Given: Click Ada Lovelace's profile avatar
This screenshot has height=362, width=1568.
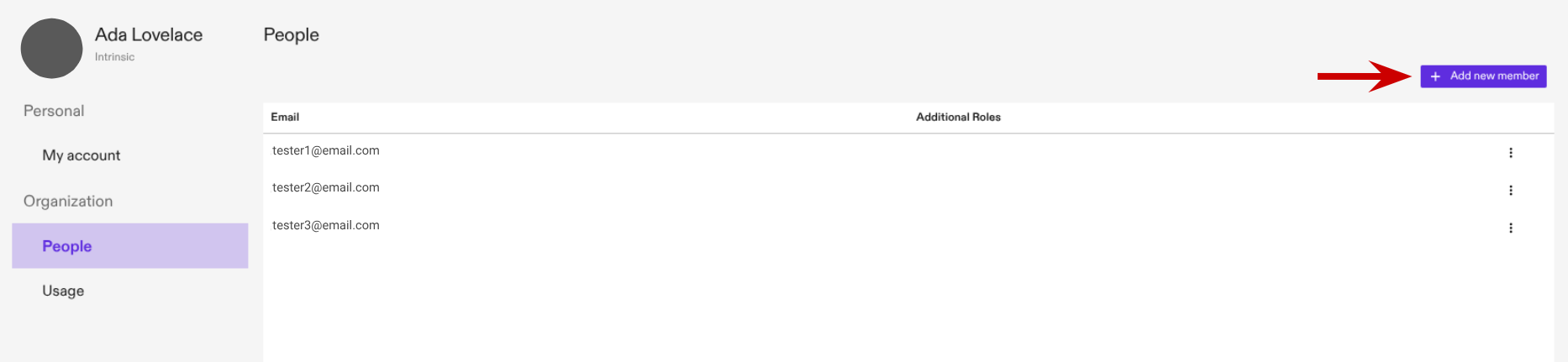Looking at the screenshot, I should coord(51,49).
